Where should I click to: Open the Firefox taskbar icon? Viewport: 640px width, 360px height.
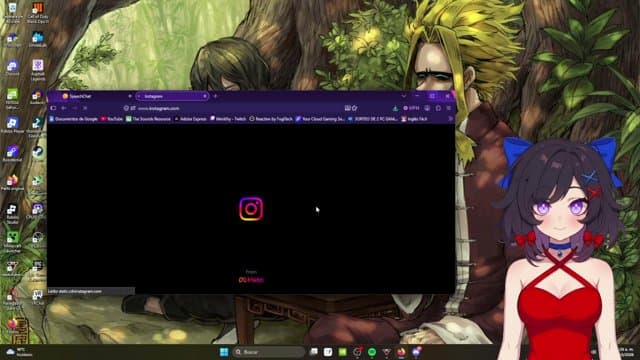[401, 352]
